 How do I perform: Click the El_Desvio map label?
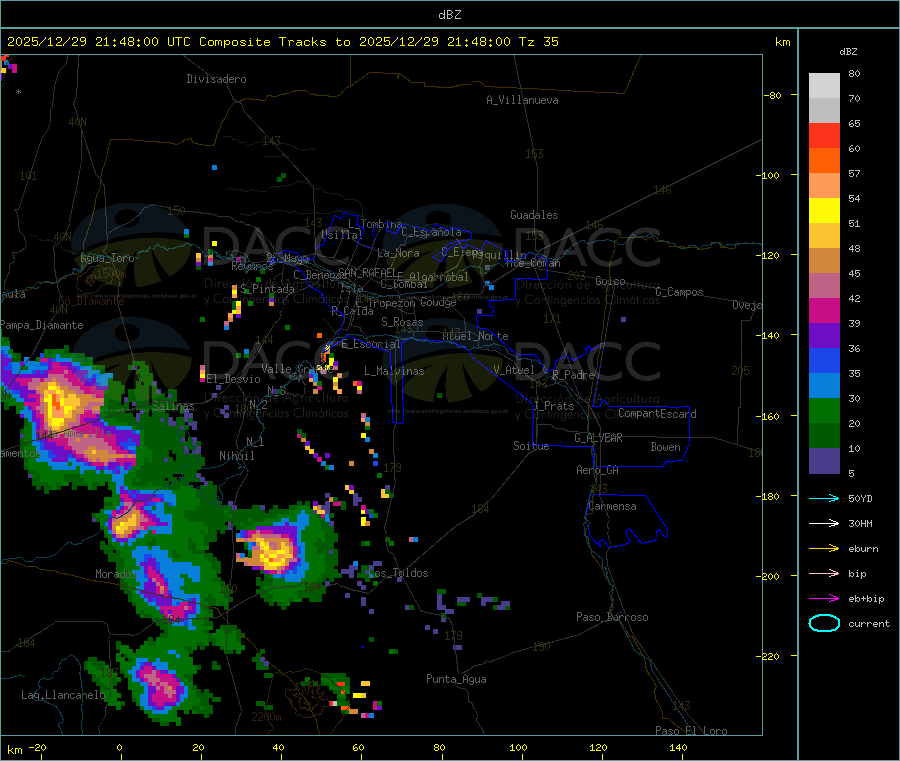pyautogui.click(x=234, y=379)
